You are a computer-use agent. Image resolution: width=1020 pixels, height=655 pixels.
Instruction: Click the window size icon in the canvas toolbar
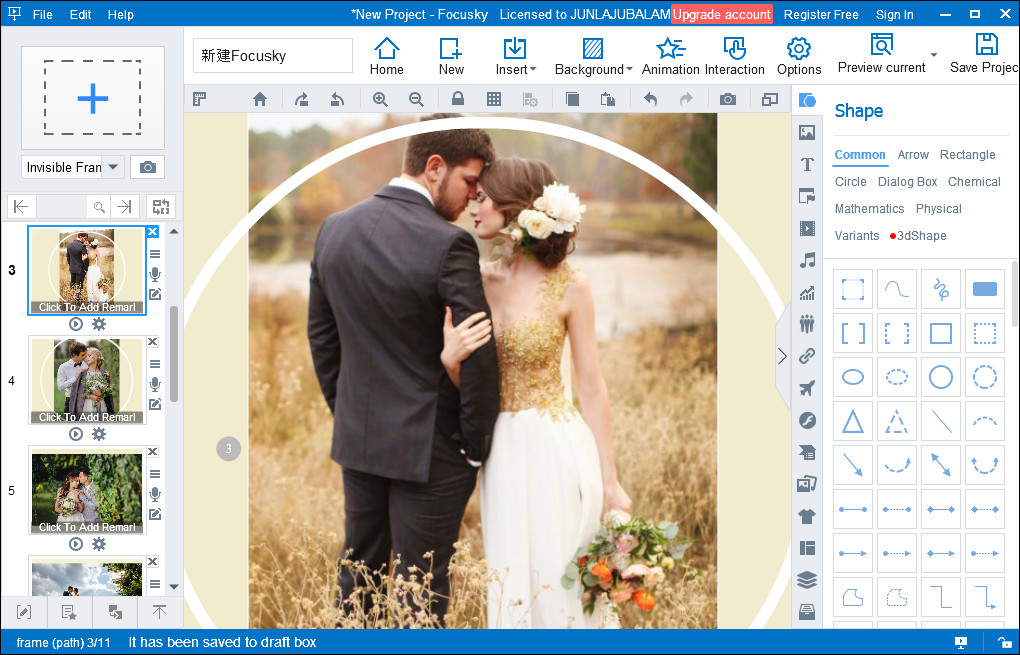[x=770, y=99]
